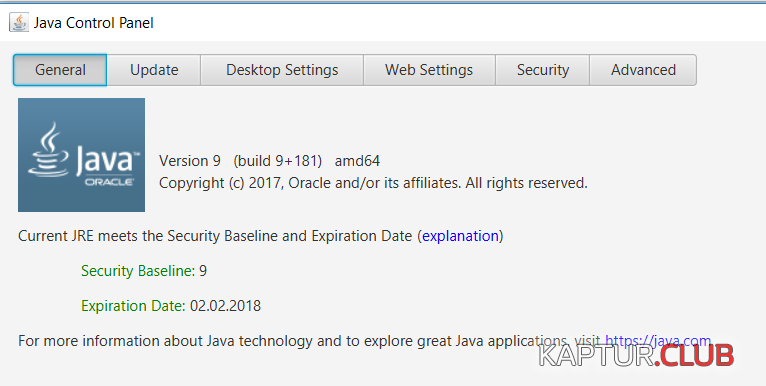Click the 'Security Baseline: 9' text
The image size is (766, 386).
[x=144, y=271]
